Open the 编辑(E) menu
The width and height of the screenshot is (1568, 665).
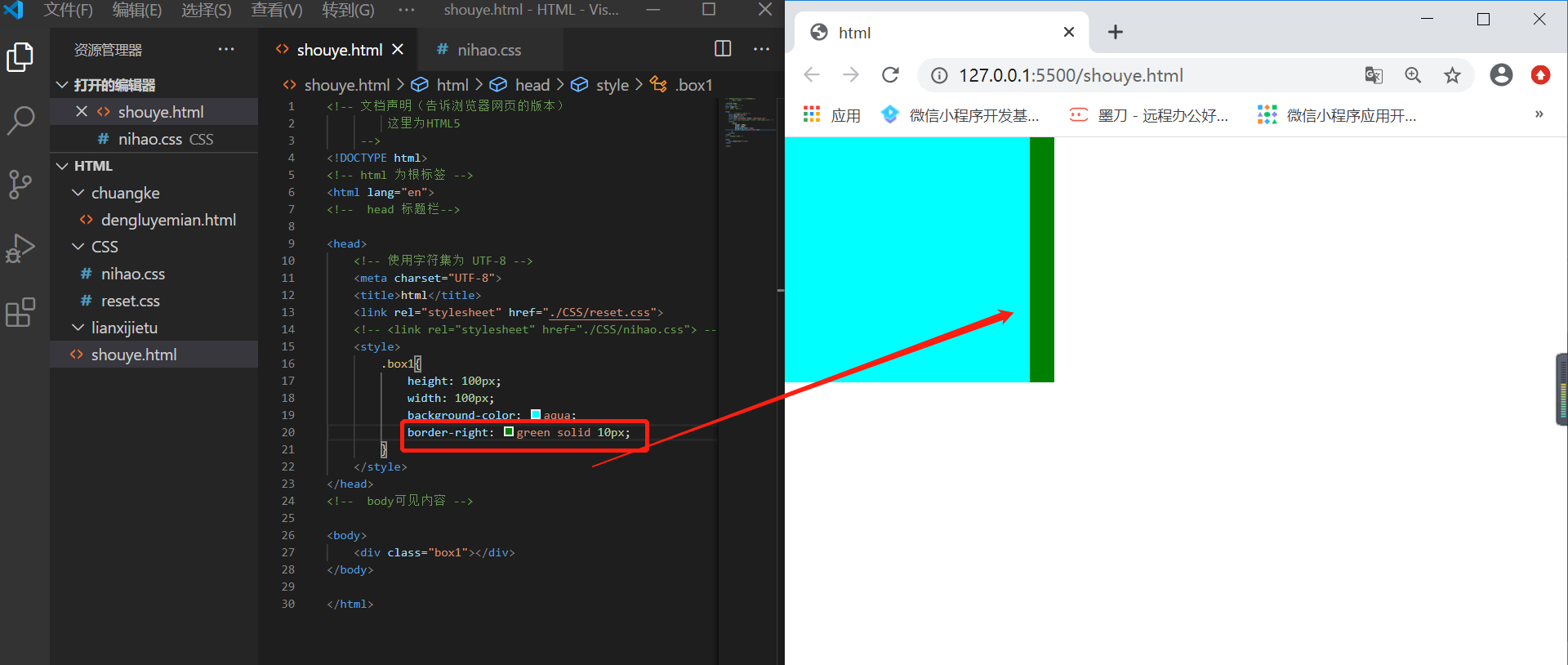[137, 10]
